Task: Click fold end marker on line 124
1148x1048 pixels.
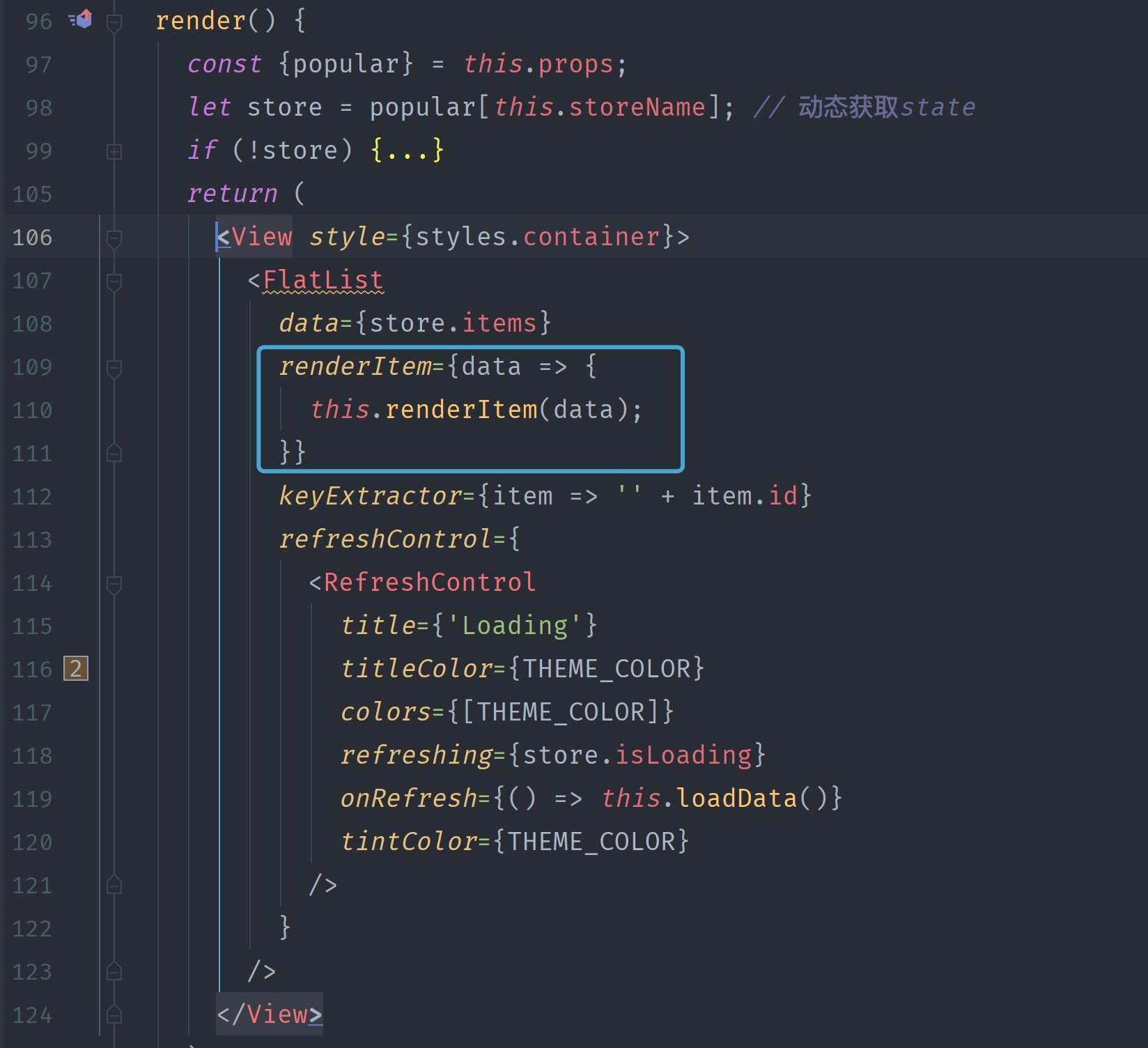Action: [114, 1015]
